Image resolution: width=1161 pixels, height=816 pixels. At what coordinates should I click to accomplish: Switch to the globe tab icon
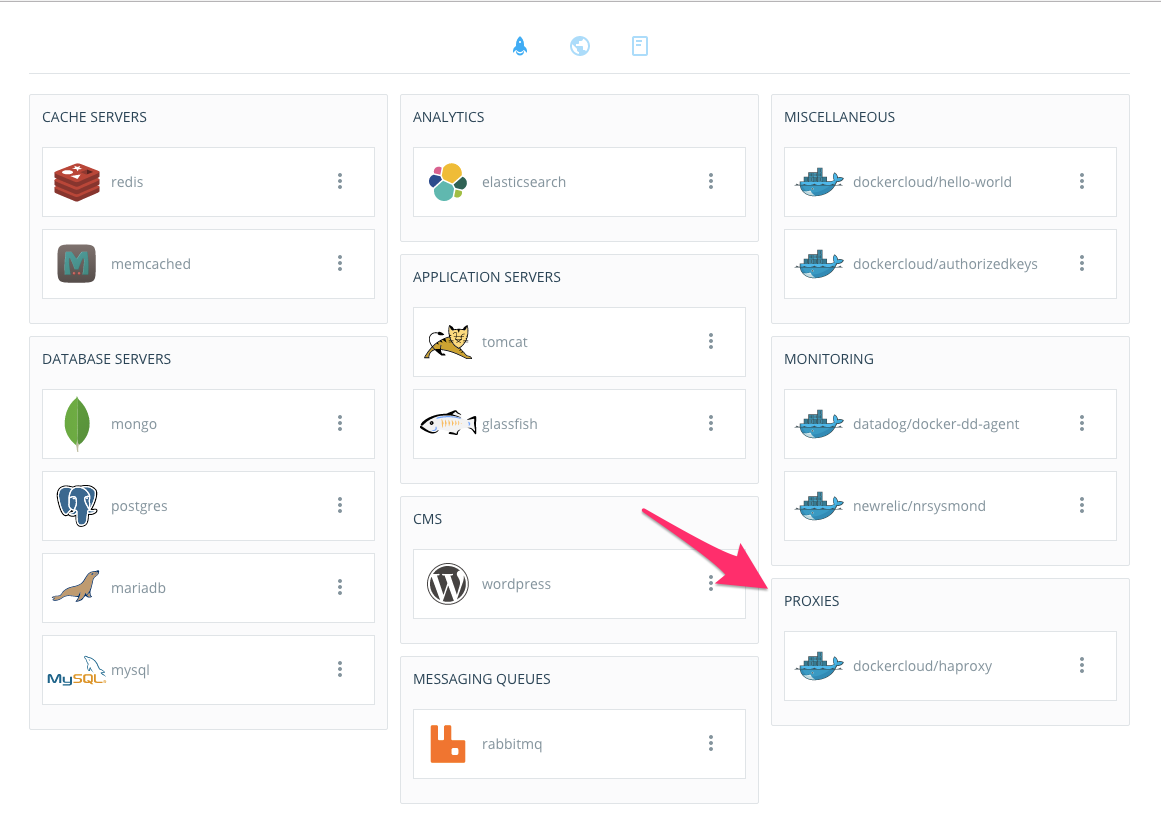pos(580,46)
